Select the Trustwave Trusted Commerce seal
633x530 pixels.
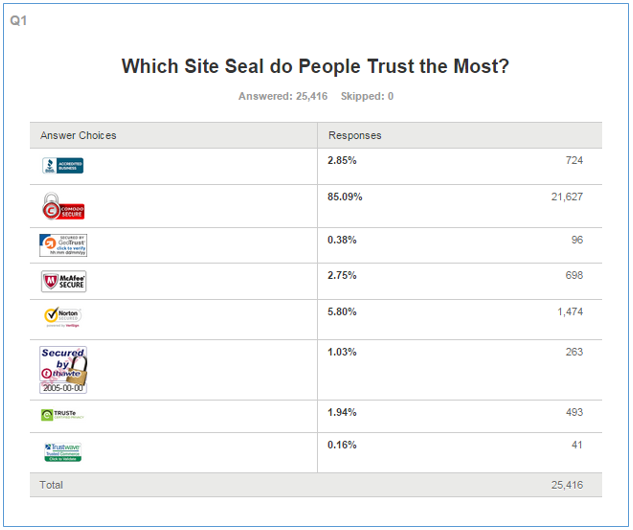(63, 452)
